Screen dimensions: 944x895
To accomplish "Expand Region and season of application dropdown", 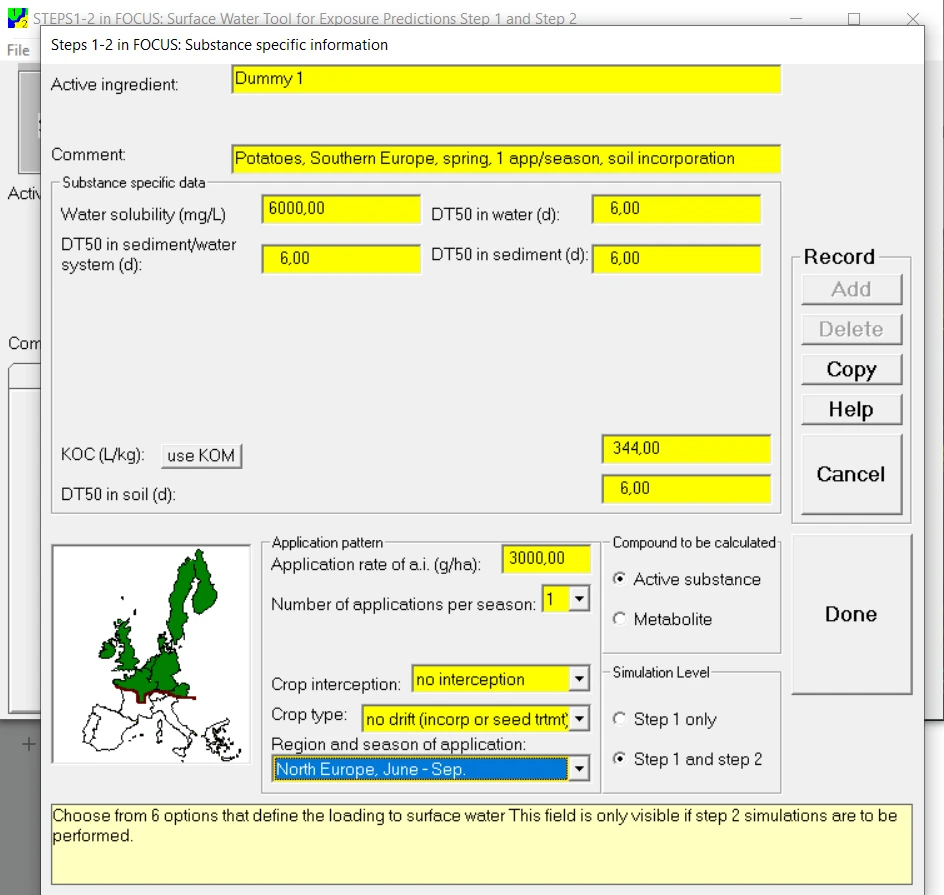I will (578, 768).
